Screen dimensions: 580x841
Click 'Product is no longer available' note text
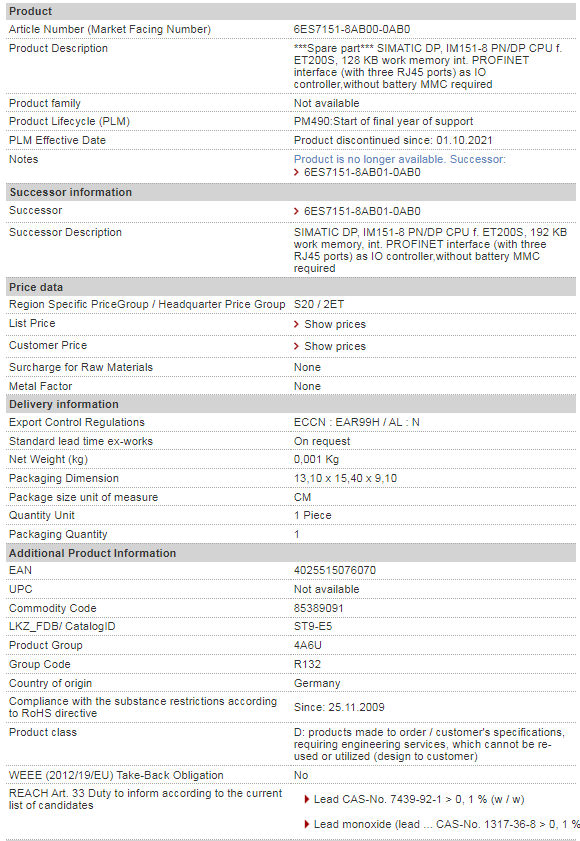click(x=370, y=159)
